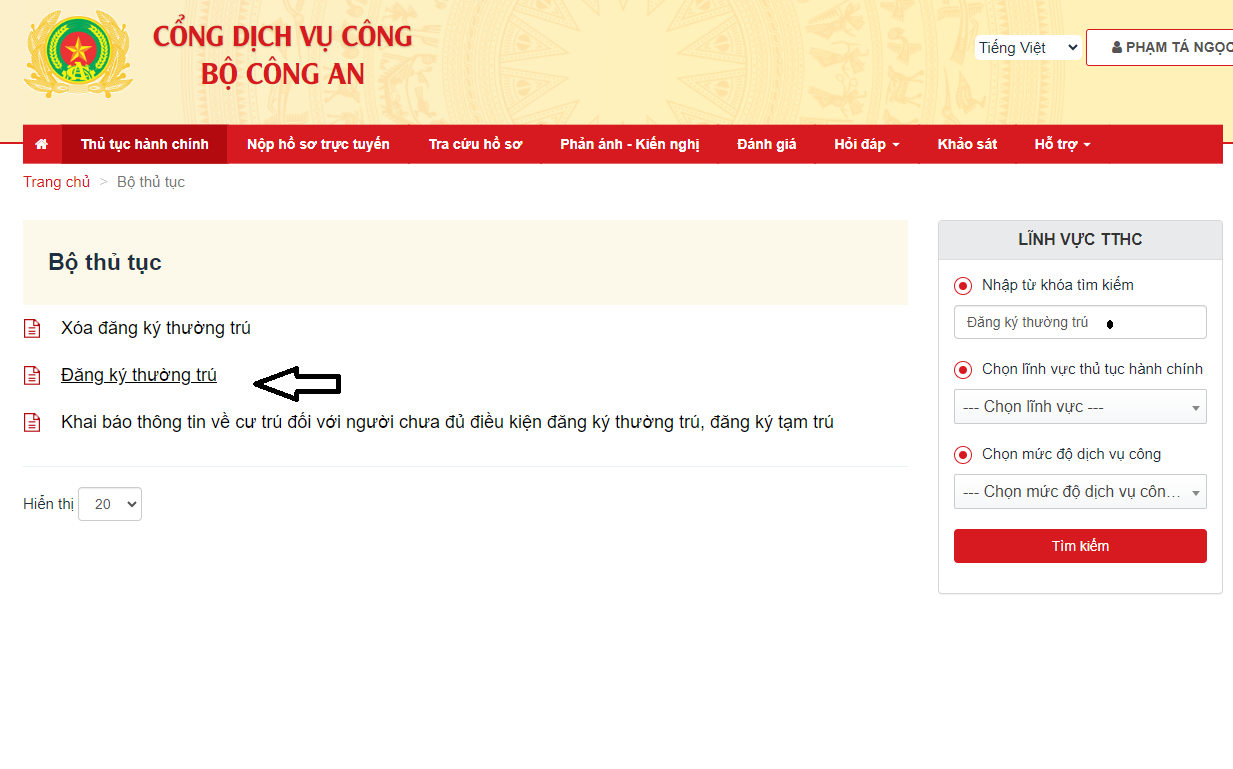Open the Tiếng Việt language selector
Screen dimensions: 1233x769
tap(1028, 47)
